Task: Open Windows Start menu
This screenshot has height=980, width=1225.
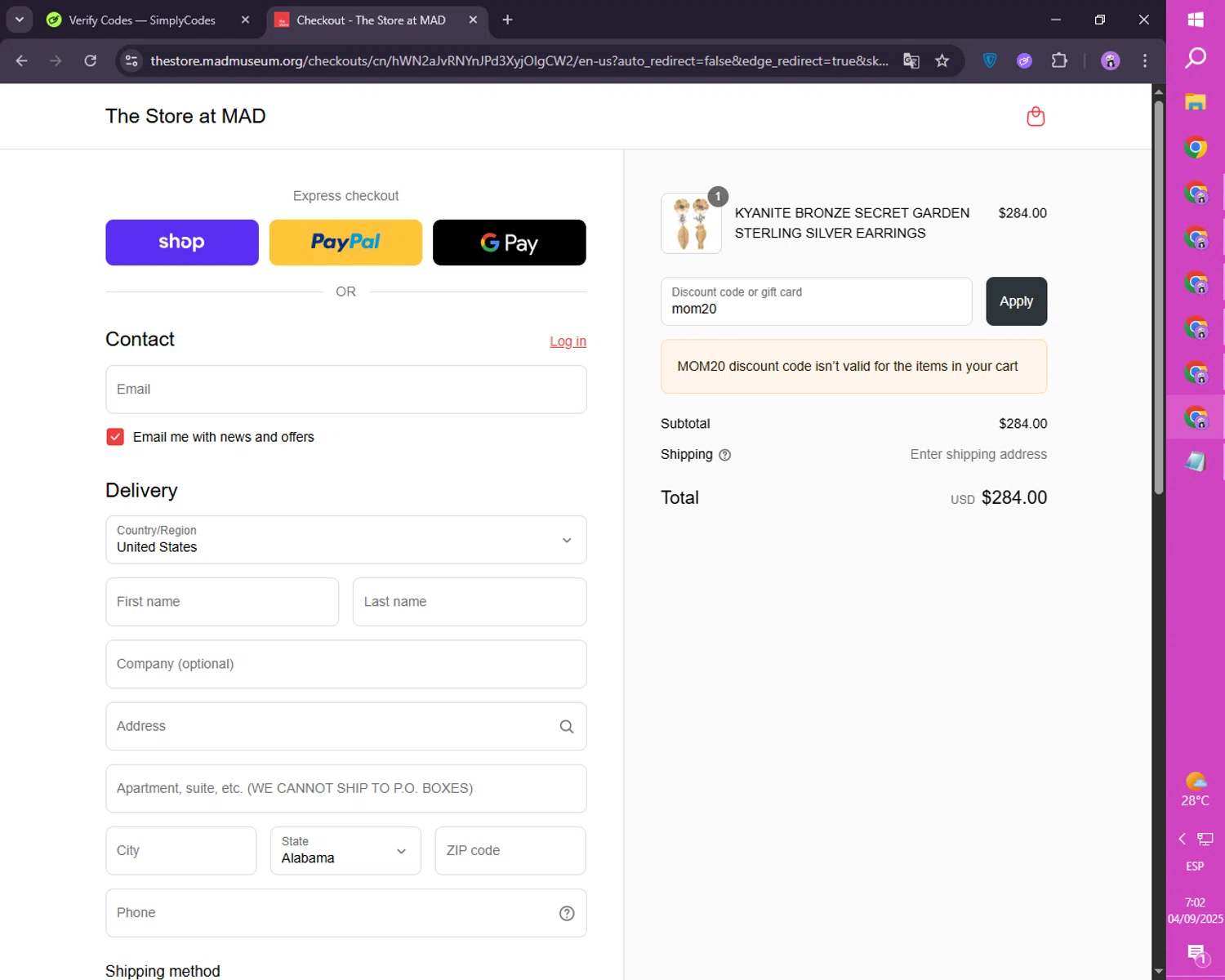Action: coord(1196,20)
